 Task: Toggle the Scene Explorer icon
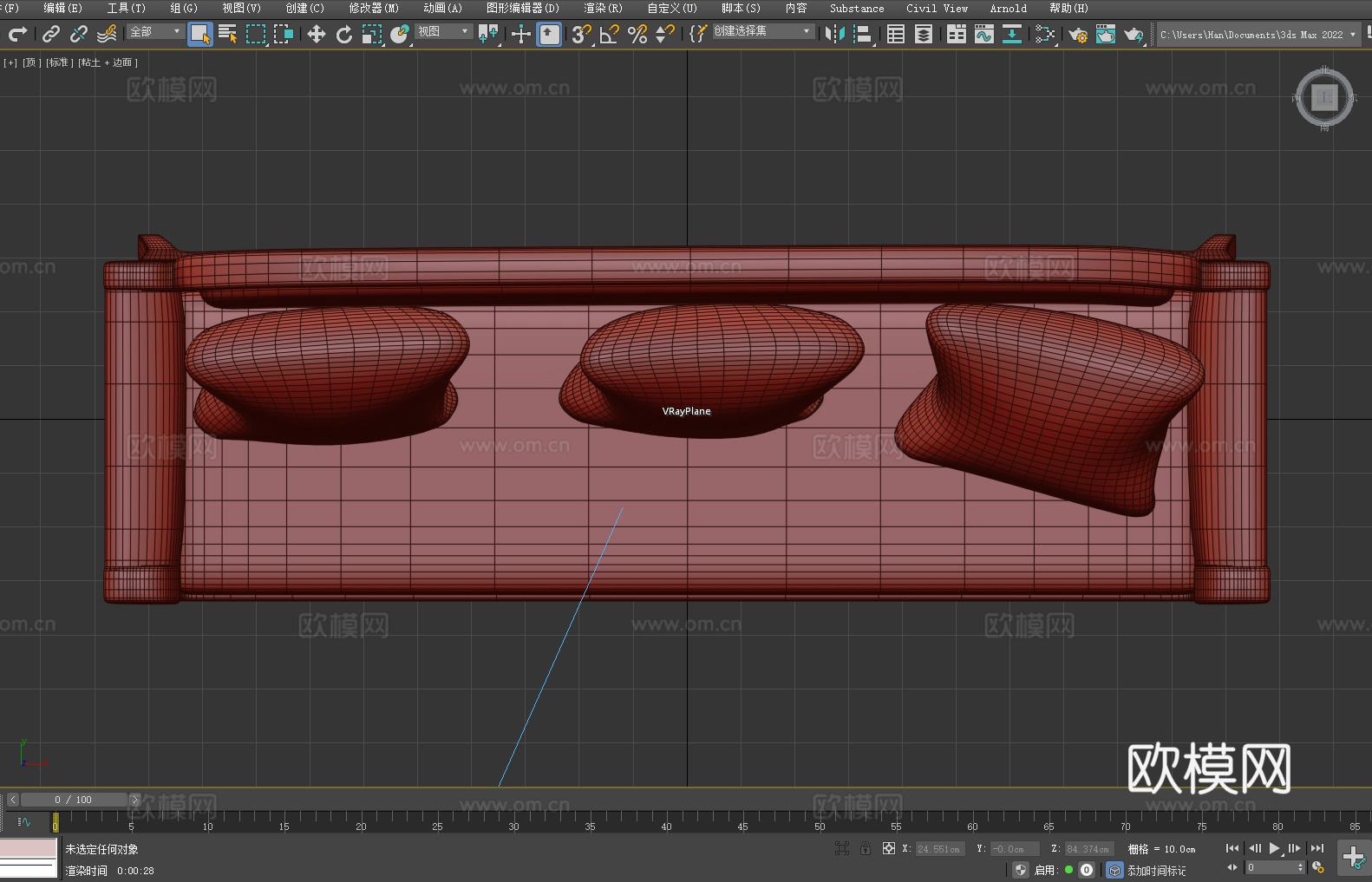(896, 34)
